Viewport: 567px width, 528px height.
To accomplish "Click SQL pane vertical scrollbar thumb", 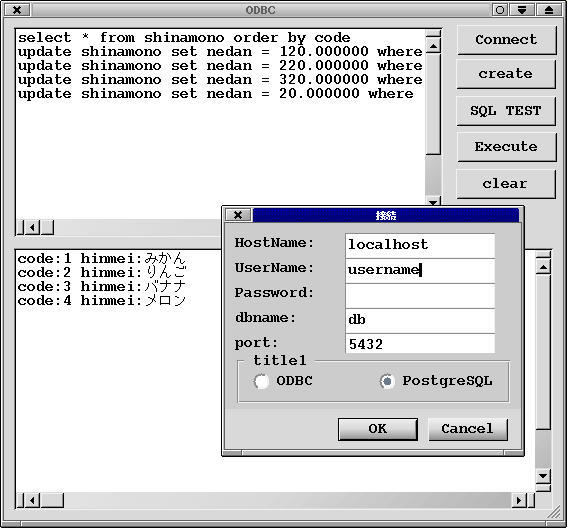I will 433,104.
